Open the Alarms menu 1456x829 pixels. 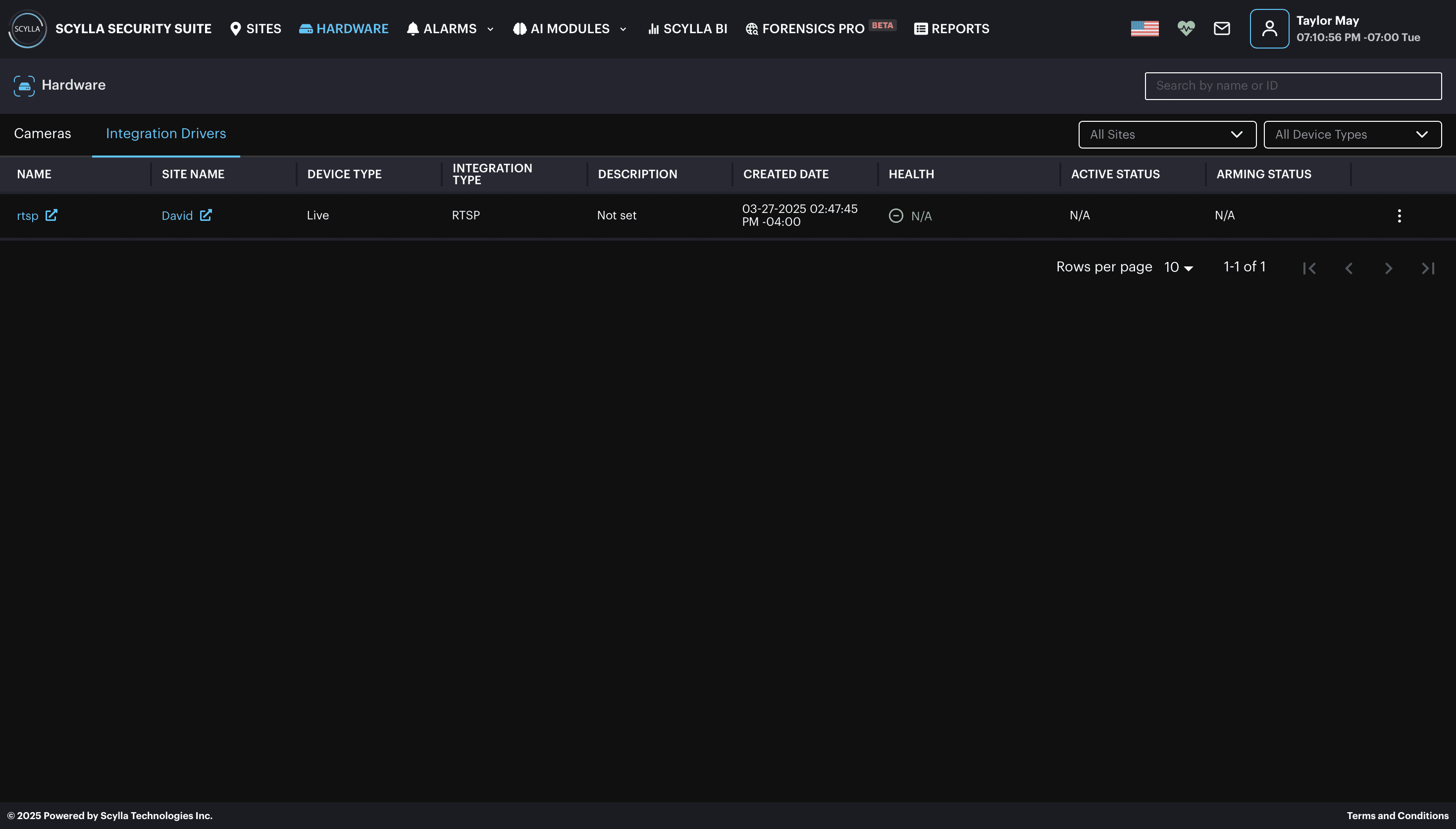(x=442, y=28)
